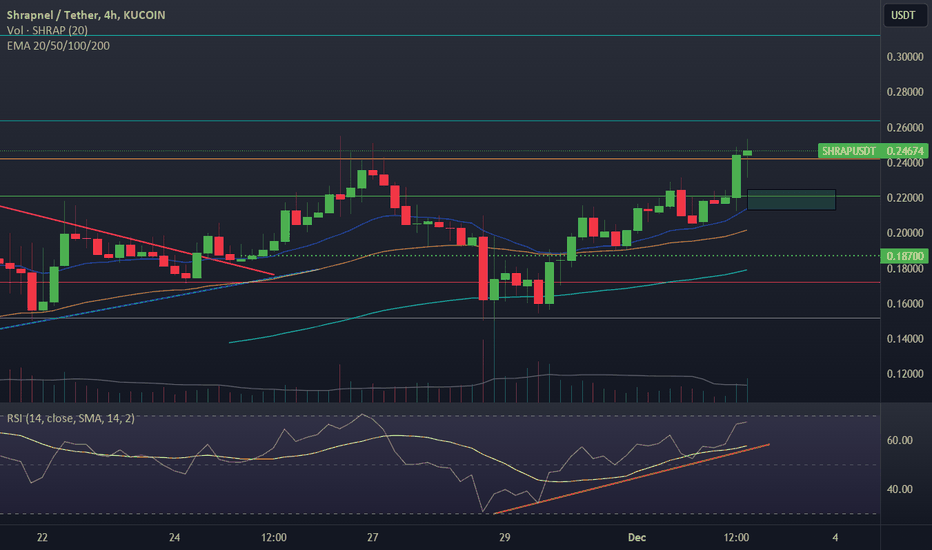The image size is (932, 550).
Task: Click the USDT currency button
Action: [x=903, y=15]
